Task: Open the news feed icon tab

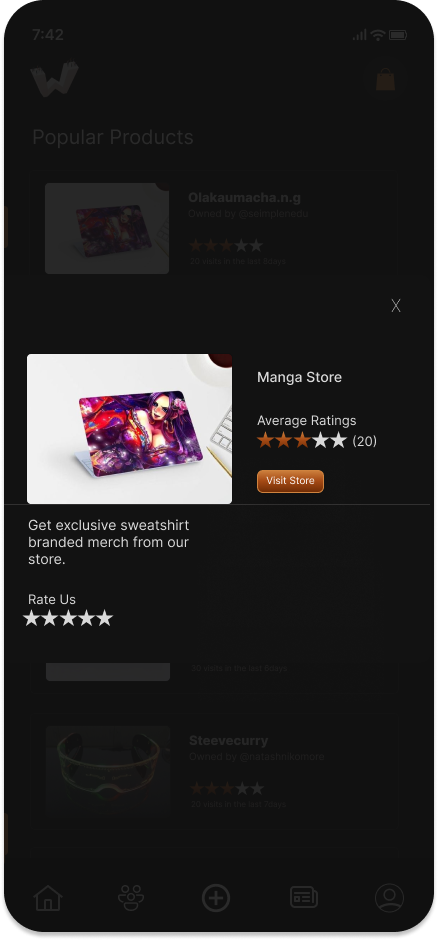Action: click(304, 897)
